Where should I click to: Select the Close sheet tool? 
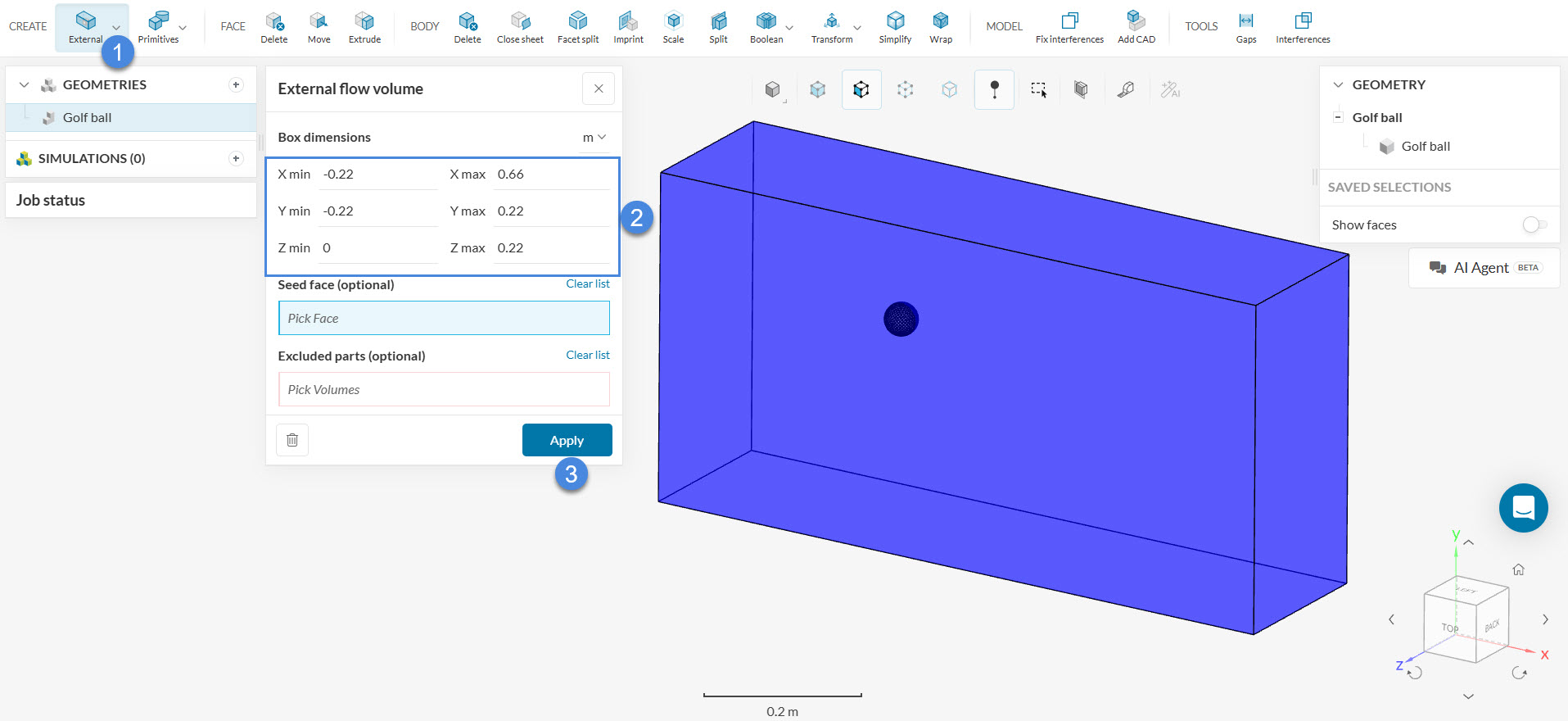tap(520, 26)
